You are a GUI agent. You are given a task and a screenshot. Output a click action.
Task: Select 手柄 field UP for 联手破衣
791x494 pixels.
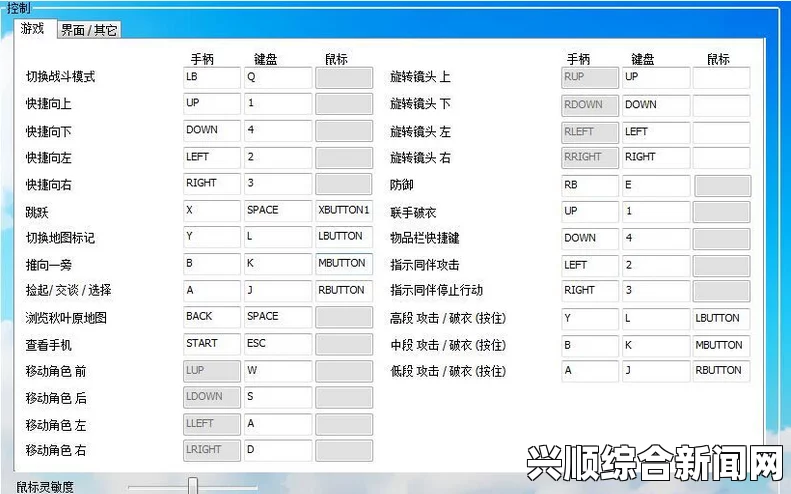click(x=590, y=212)
